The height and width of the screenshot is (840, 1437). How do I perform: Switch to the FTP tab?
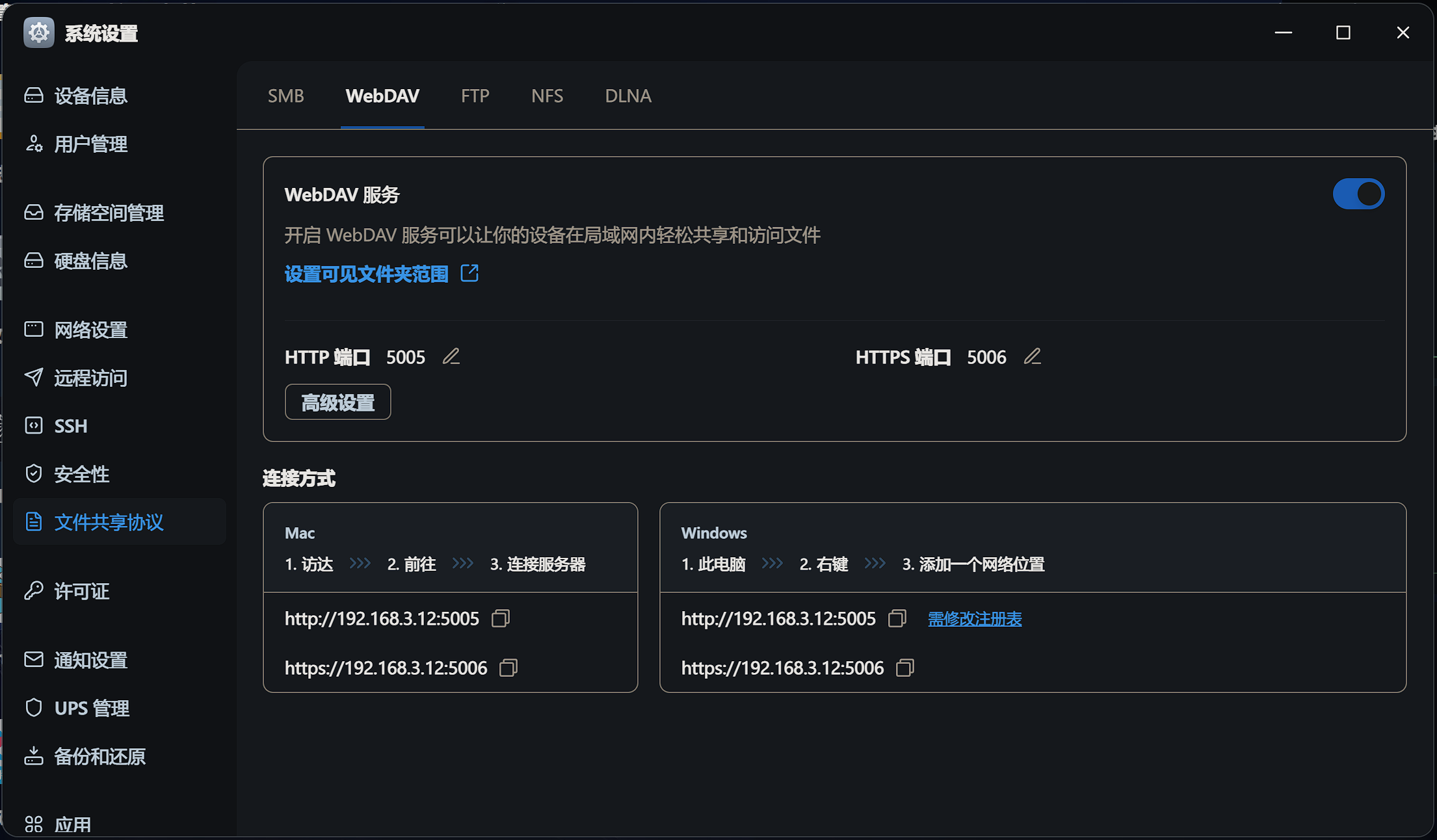(475, 96)
